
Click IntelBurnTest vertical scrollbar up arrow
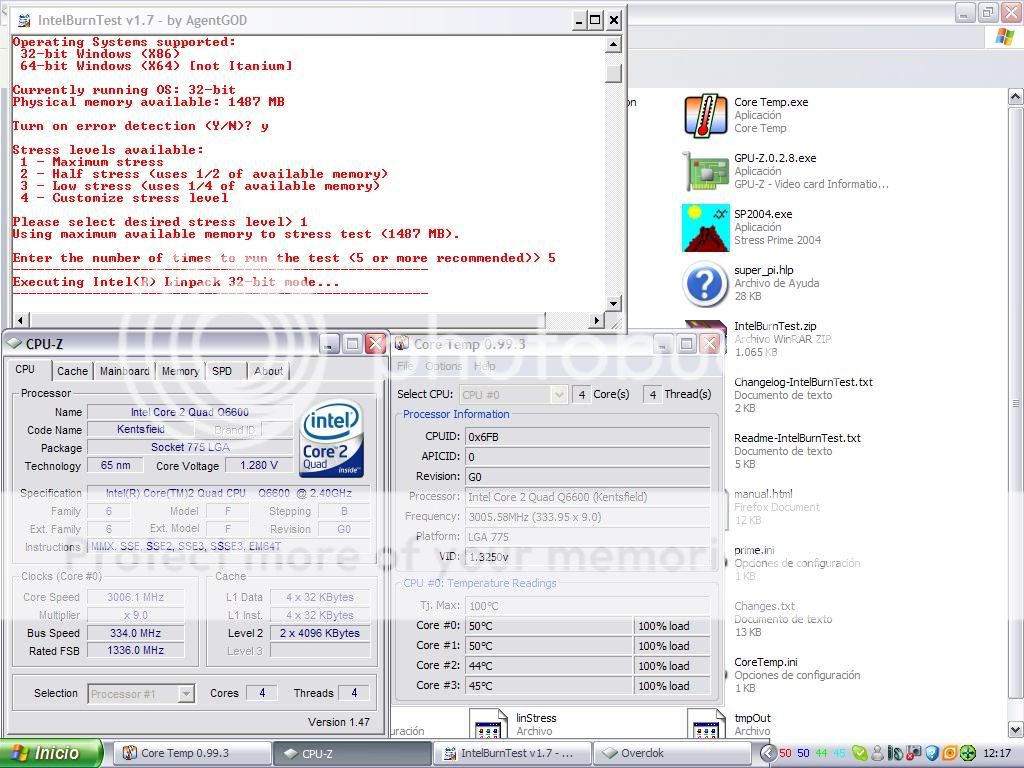[613, 44]
